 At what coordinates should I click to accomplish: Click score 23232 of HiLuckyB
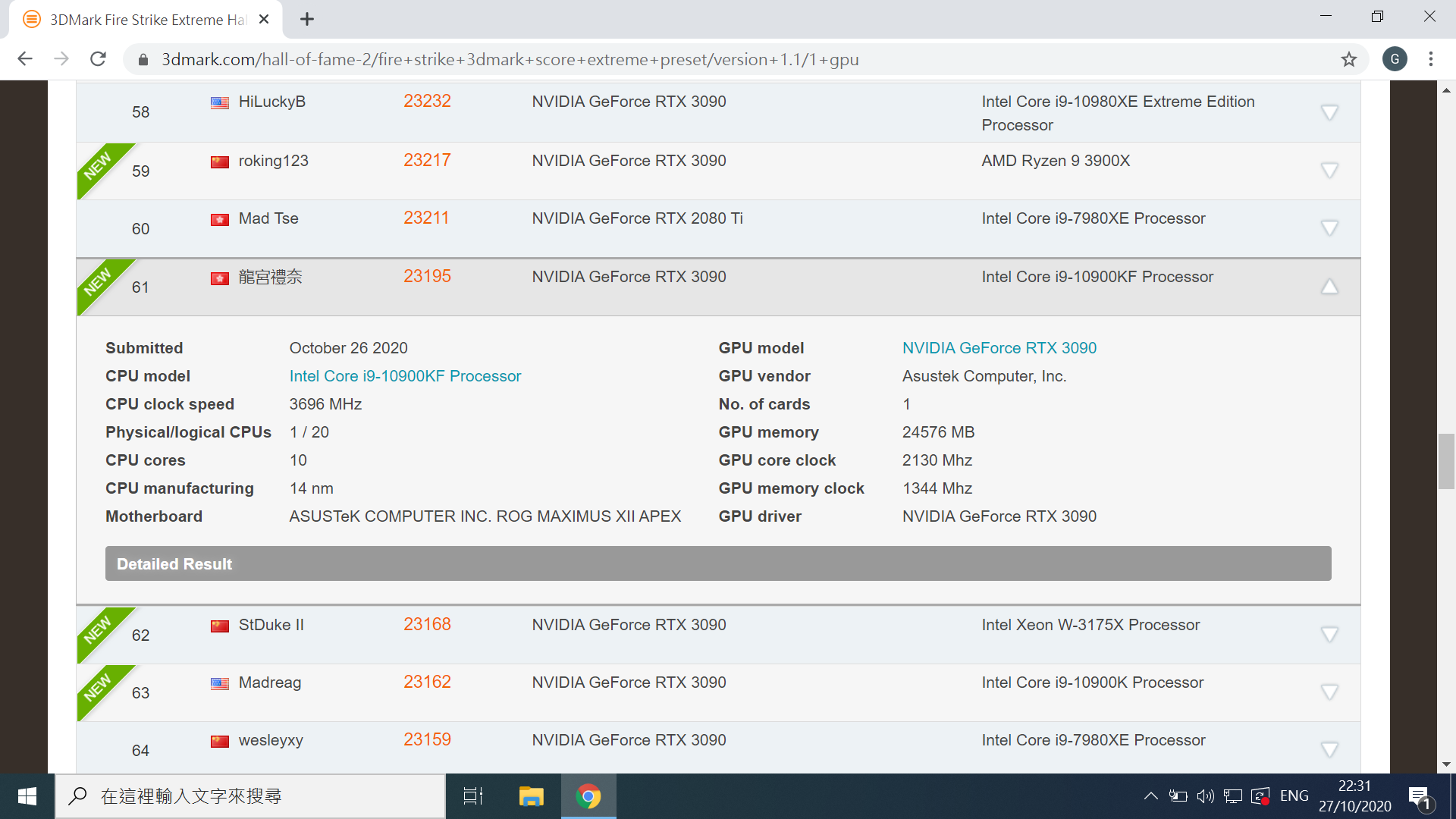427,101
